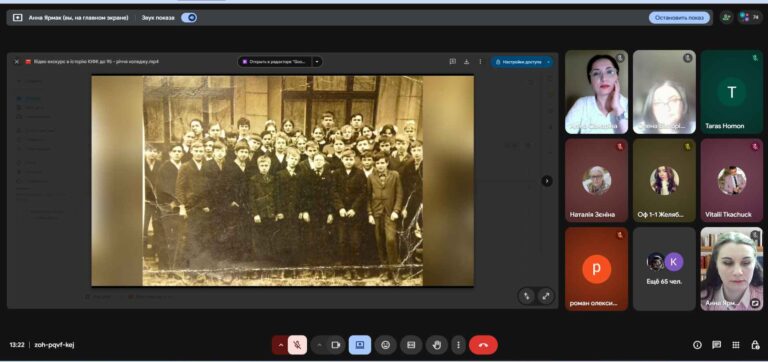Screen dimensions: 768x362
Task: Click the muted mic icon on роман олекси tile
Action: [620, 235]
